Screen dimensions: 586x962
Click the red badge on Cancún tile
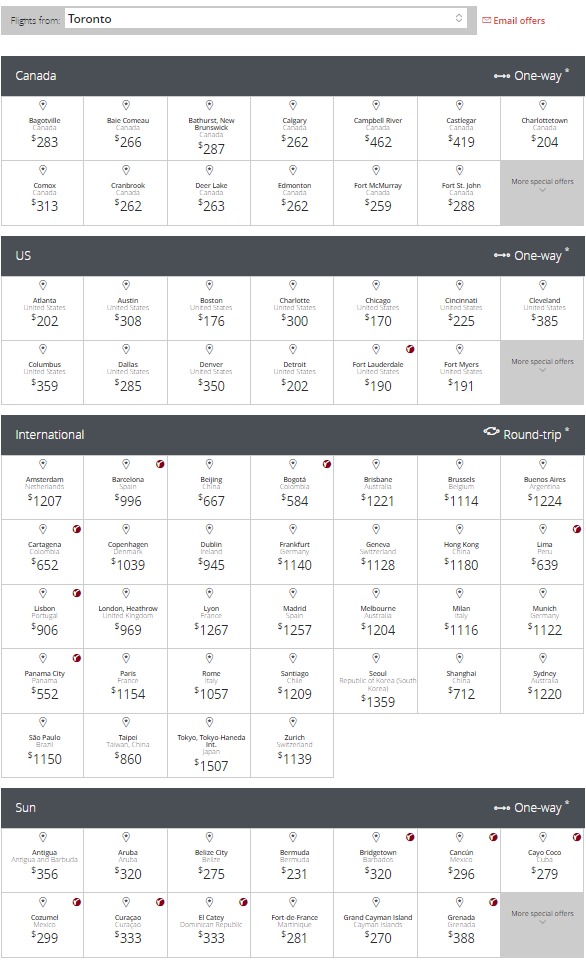point(493,837)
